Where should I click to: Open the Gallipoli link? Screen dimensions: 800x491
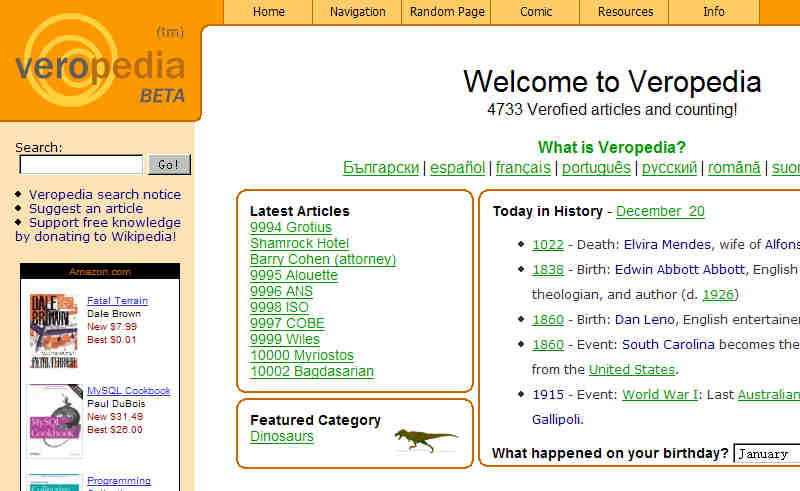(556, 420)
